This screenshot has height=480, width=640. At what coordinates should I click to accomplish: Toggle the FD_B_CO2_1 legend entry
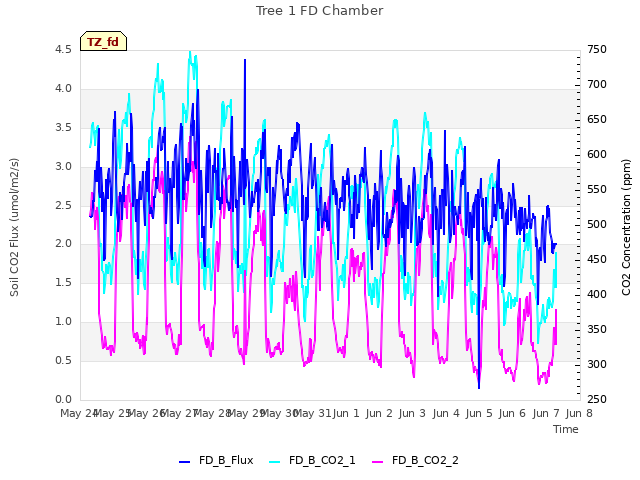coord(312,460)
